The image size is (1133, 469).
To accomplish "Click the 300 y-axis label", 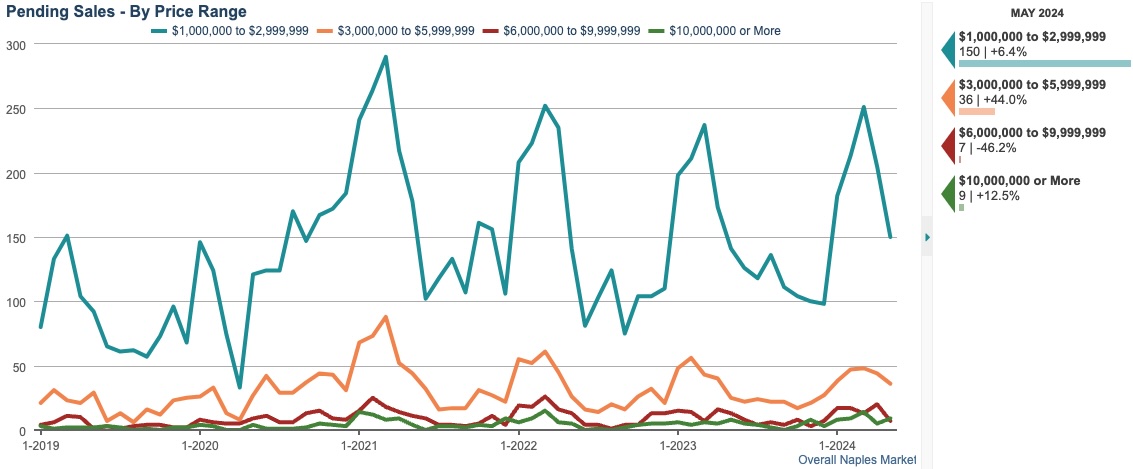I will (x=15, y=45).
